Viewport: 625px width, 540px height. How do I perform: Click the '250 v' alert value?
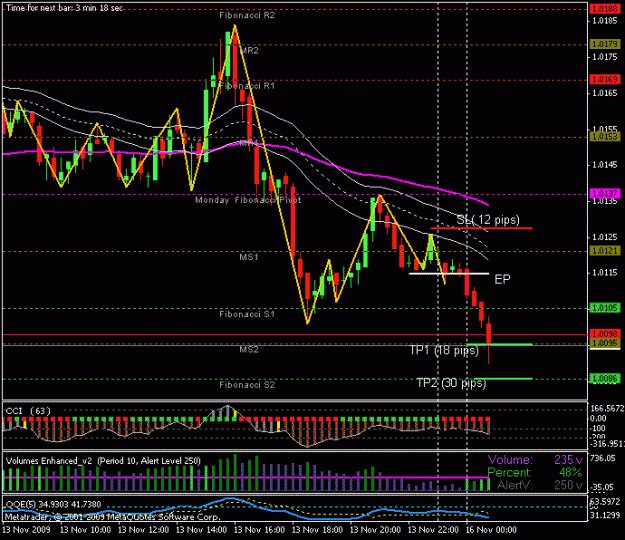pos(568,485)
